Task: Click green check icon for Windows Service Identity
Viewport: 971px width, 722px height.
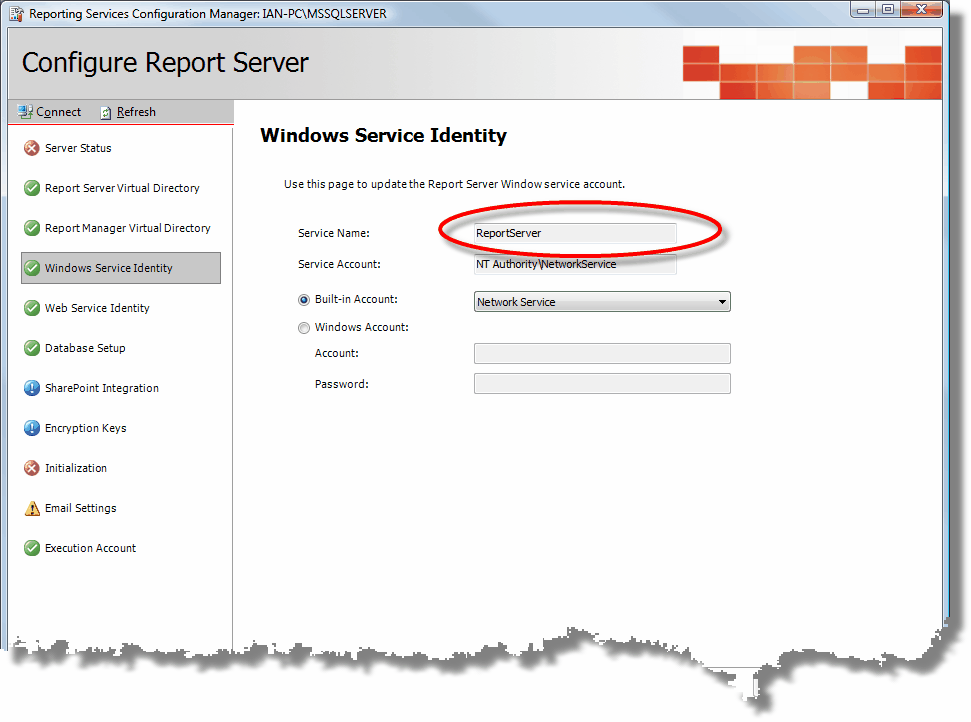Action: click(x=32, y=268)
